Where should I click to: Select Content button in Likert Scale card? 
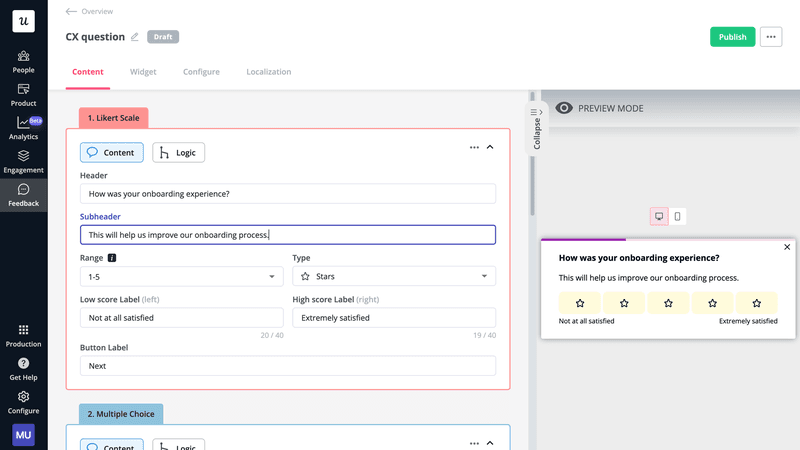(x=112, y=153)
